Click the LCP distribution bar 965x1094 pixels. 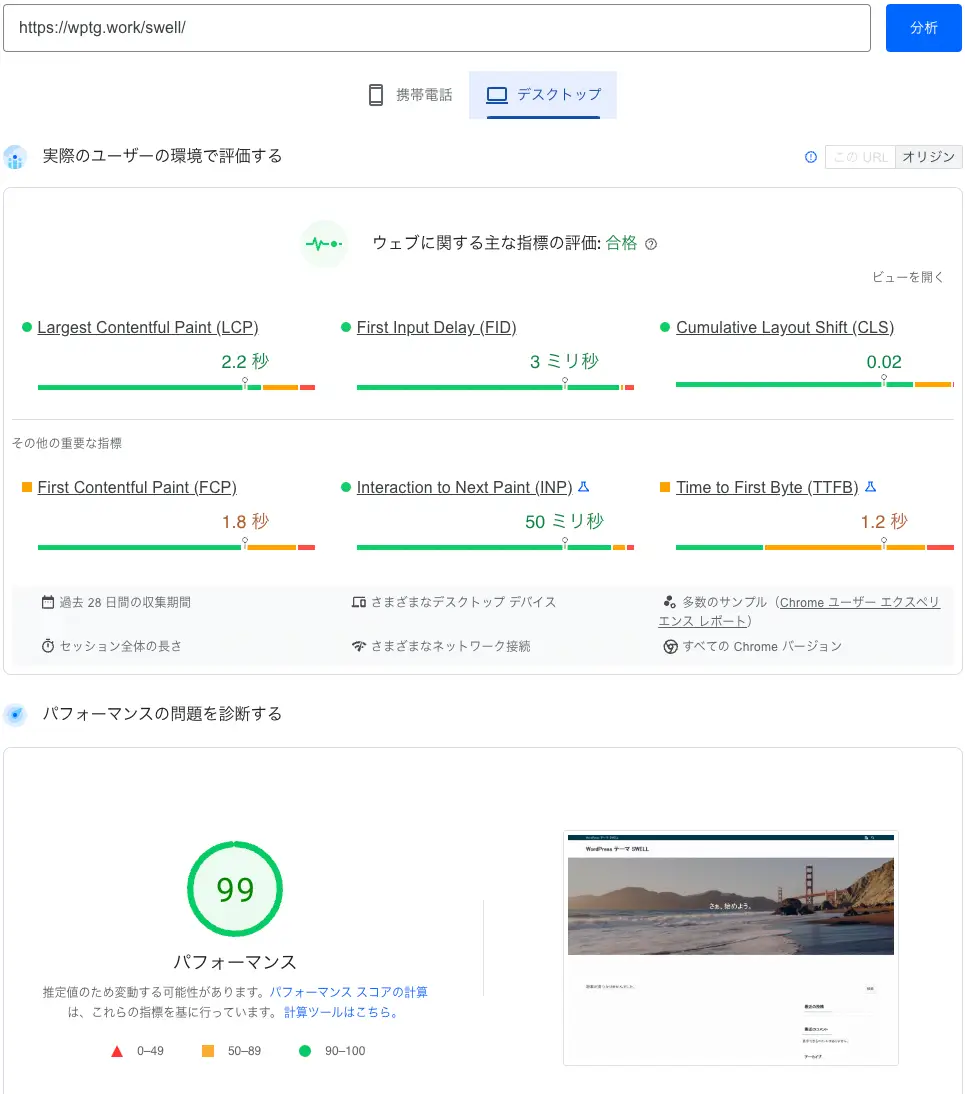pyautogui.click(x=177, y=387)
